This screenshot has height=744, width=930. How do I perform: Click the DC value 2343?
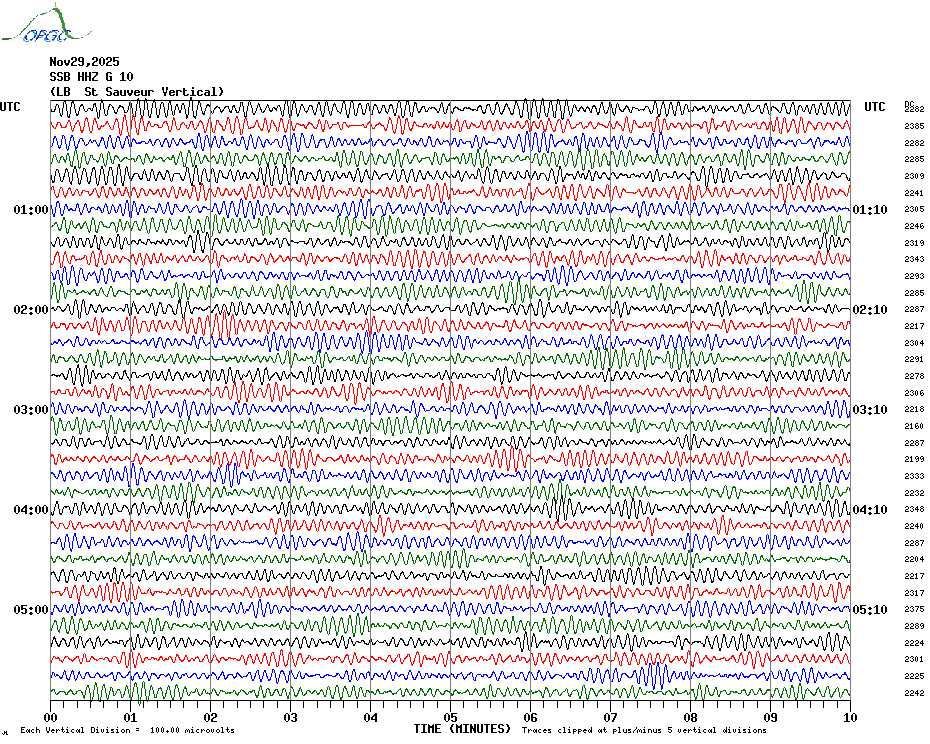tap(914, 259)
